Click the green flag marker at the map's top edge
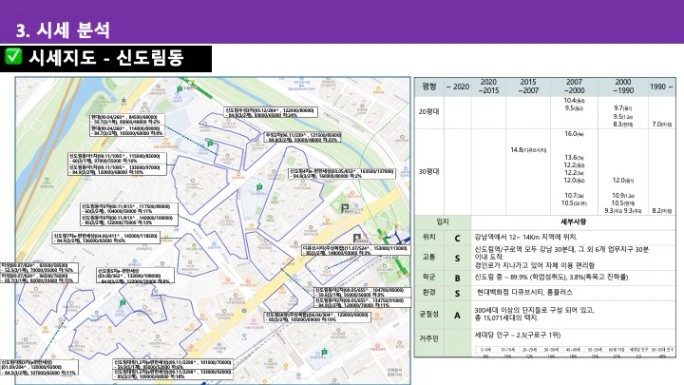The width and height of the screenshot is (684, 385). click(179, 89)
